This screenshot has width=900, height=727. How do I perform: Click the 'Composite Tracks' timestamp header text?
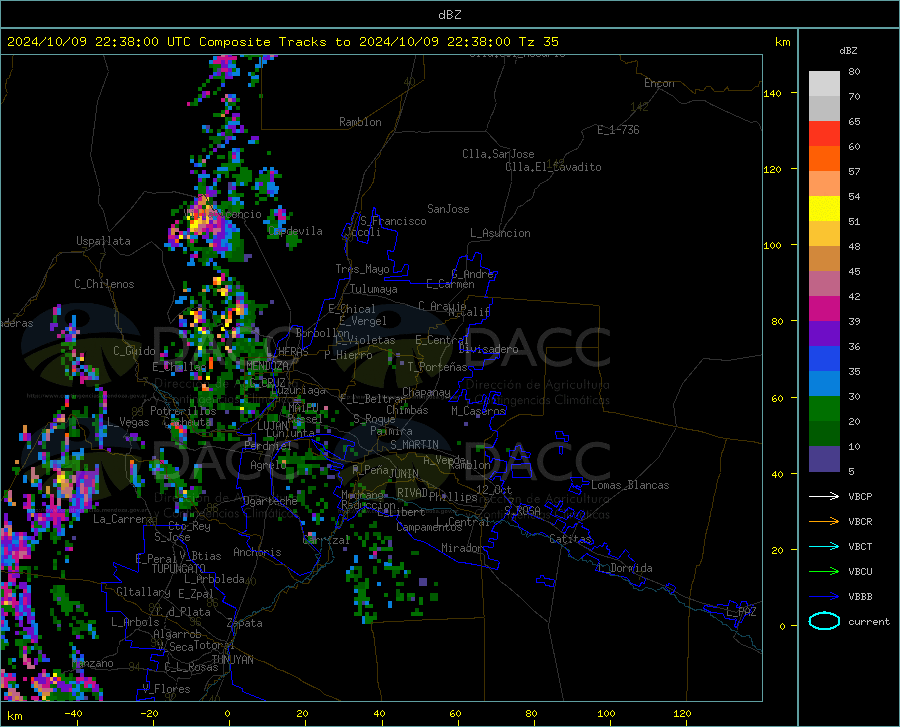point(282,42)
